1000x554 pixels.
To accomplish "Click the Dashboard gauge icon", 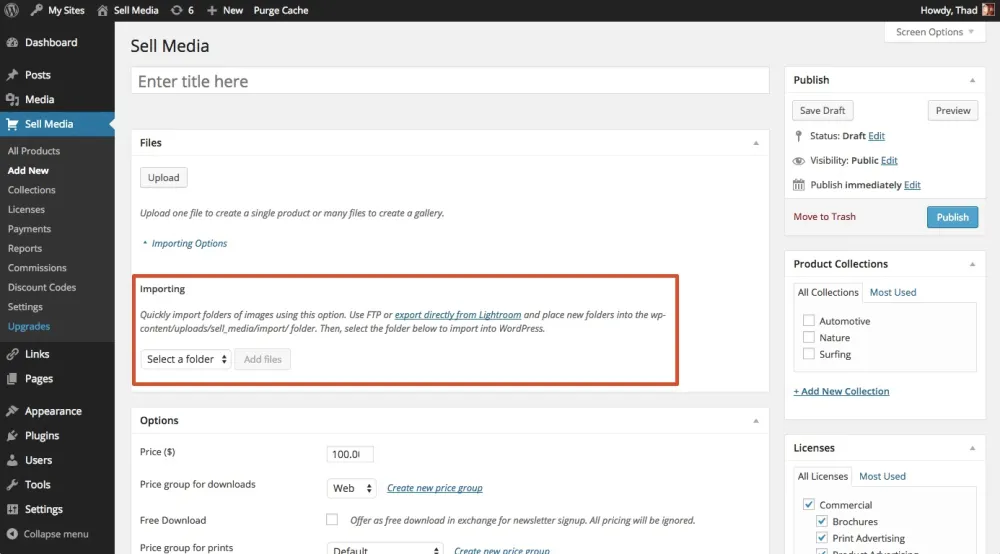I will click(x=12, y=42).
